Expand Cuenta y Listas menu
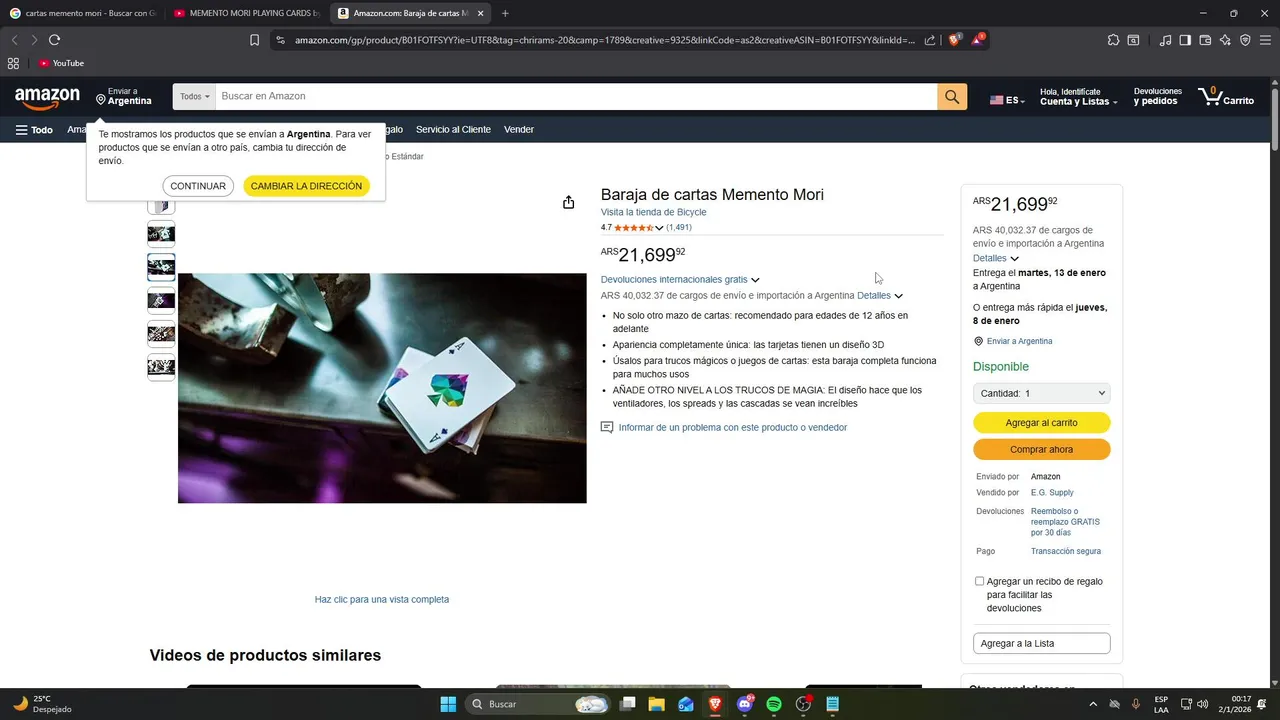This screenshot has width=1280, height=720. pos(1078,97)
